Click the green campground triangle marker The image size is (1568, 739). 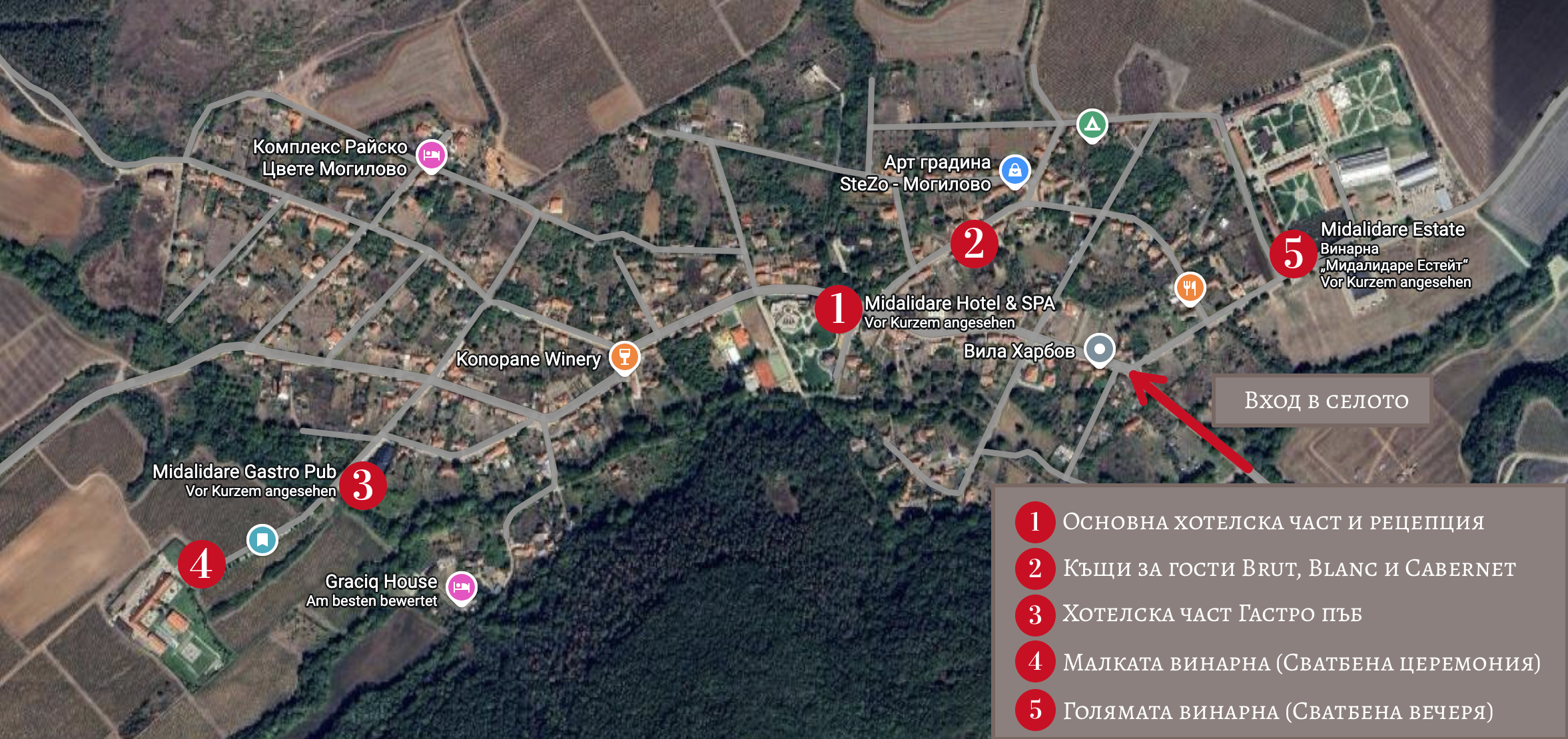tap(1092, 125)
